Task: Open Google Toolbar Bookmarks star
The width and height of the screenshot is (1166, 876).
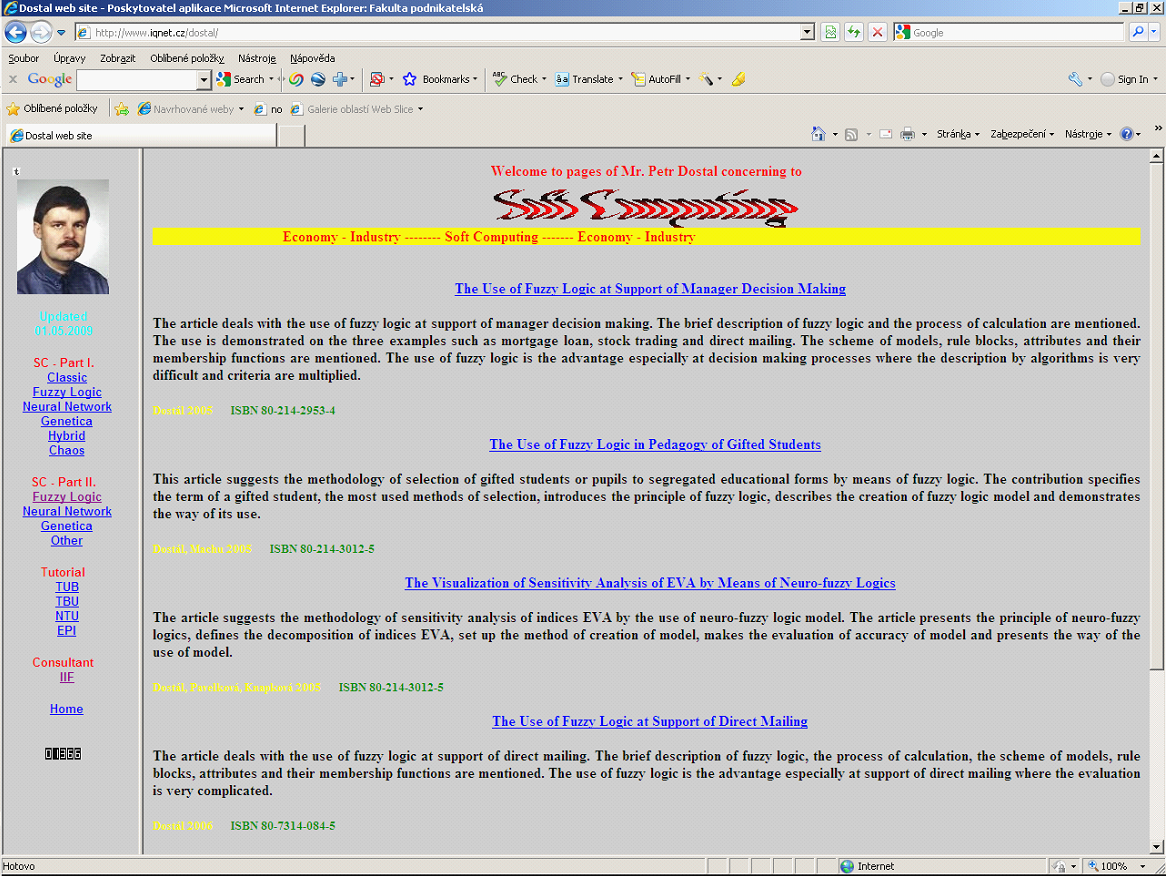Action: [409, 79]
